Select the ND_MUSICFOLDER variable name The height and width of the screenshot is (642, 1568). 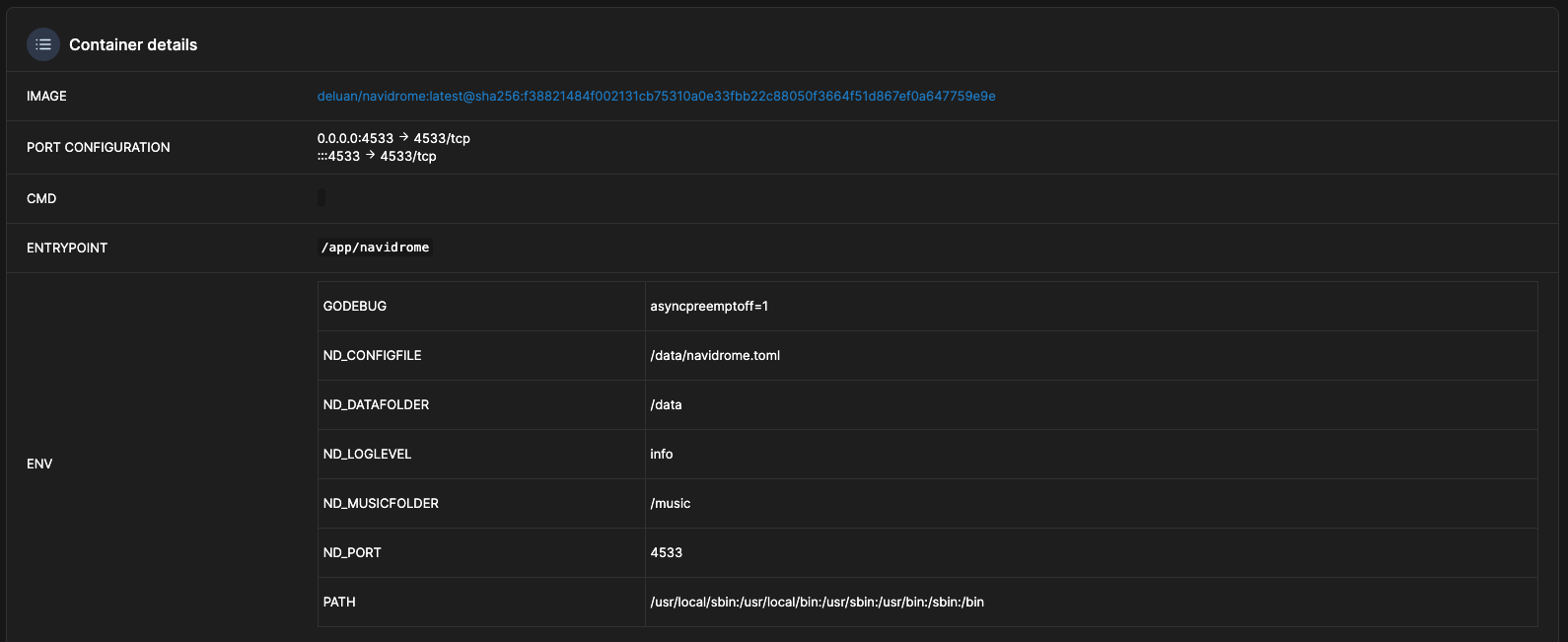(x=381, y=503)
